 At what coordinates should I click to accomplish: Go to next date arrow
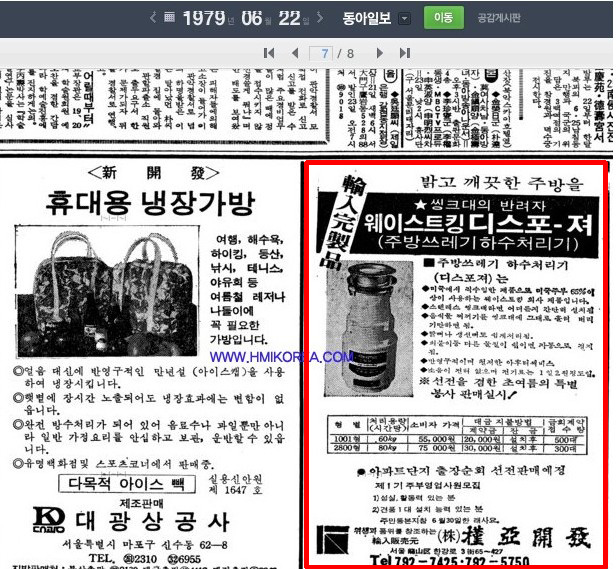pyautogui.click(x=321, y=17)
